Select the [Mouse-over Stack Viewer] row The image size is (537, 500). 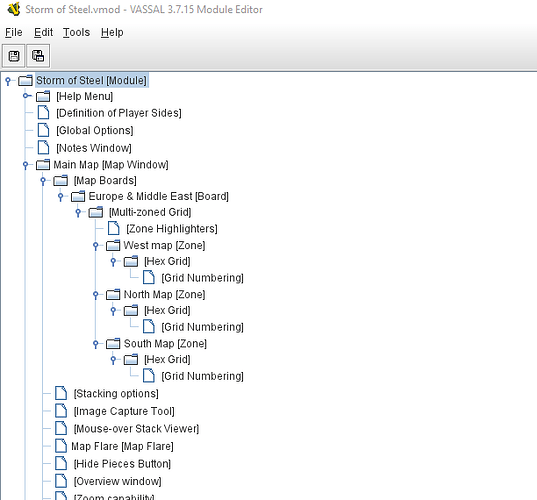coord(136,428)
